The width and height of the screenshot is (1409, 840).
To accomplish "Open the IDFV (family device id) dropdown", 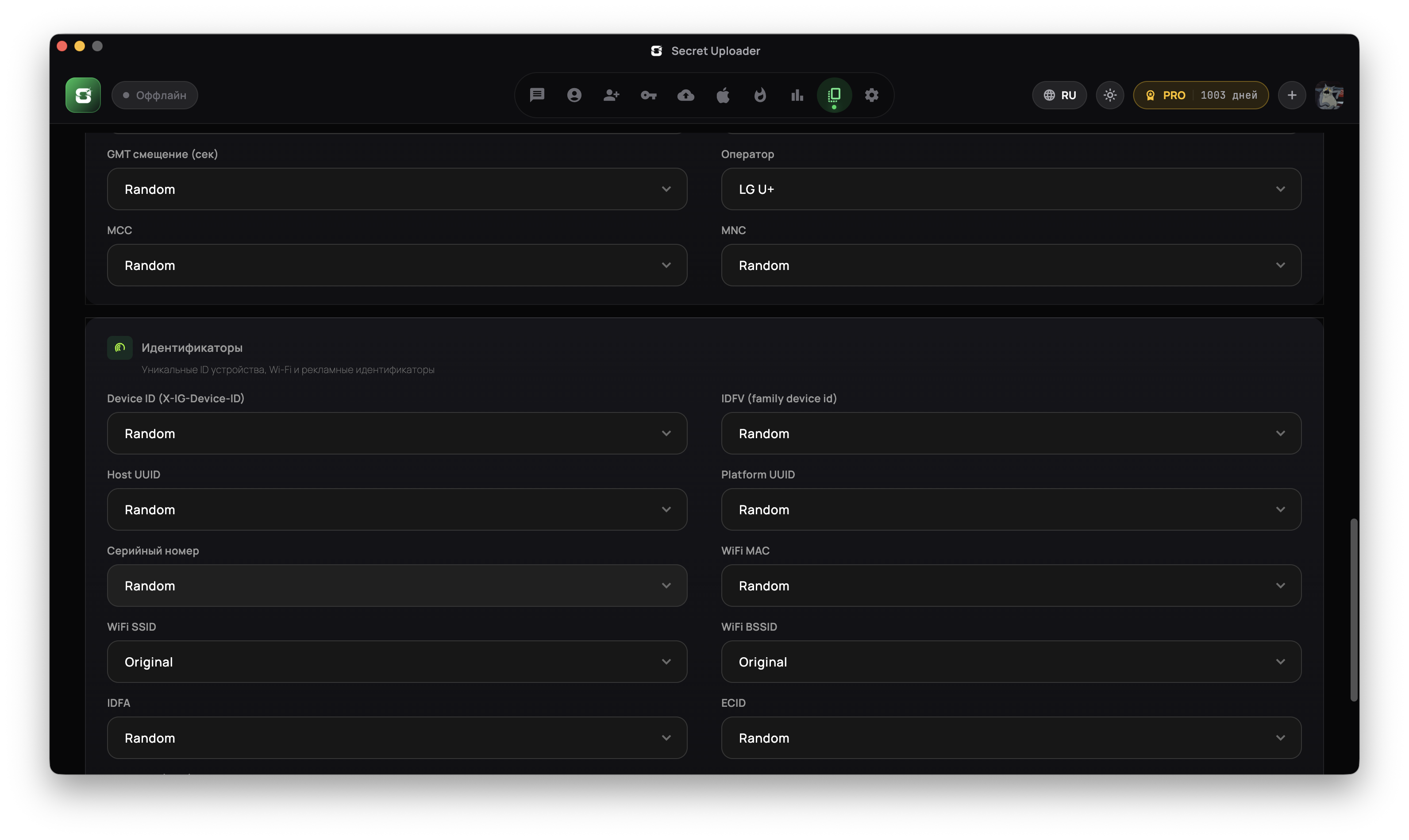I will (1011, 433).
